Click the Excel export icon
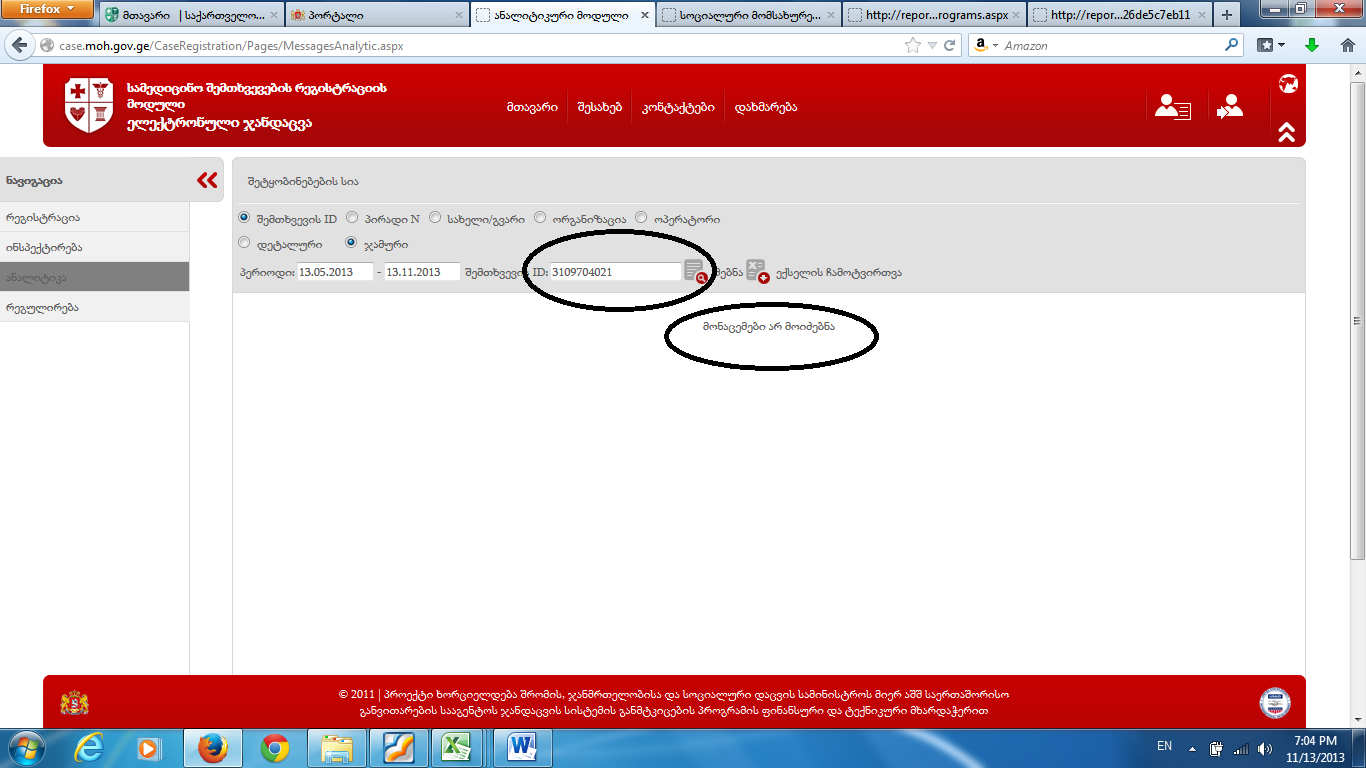Viewport: 1366px width, 768px height. 757,272
